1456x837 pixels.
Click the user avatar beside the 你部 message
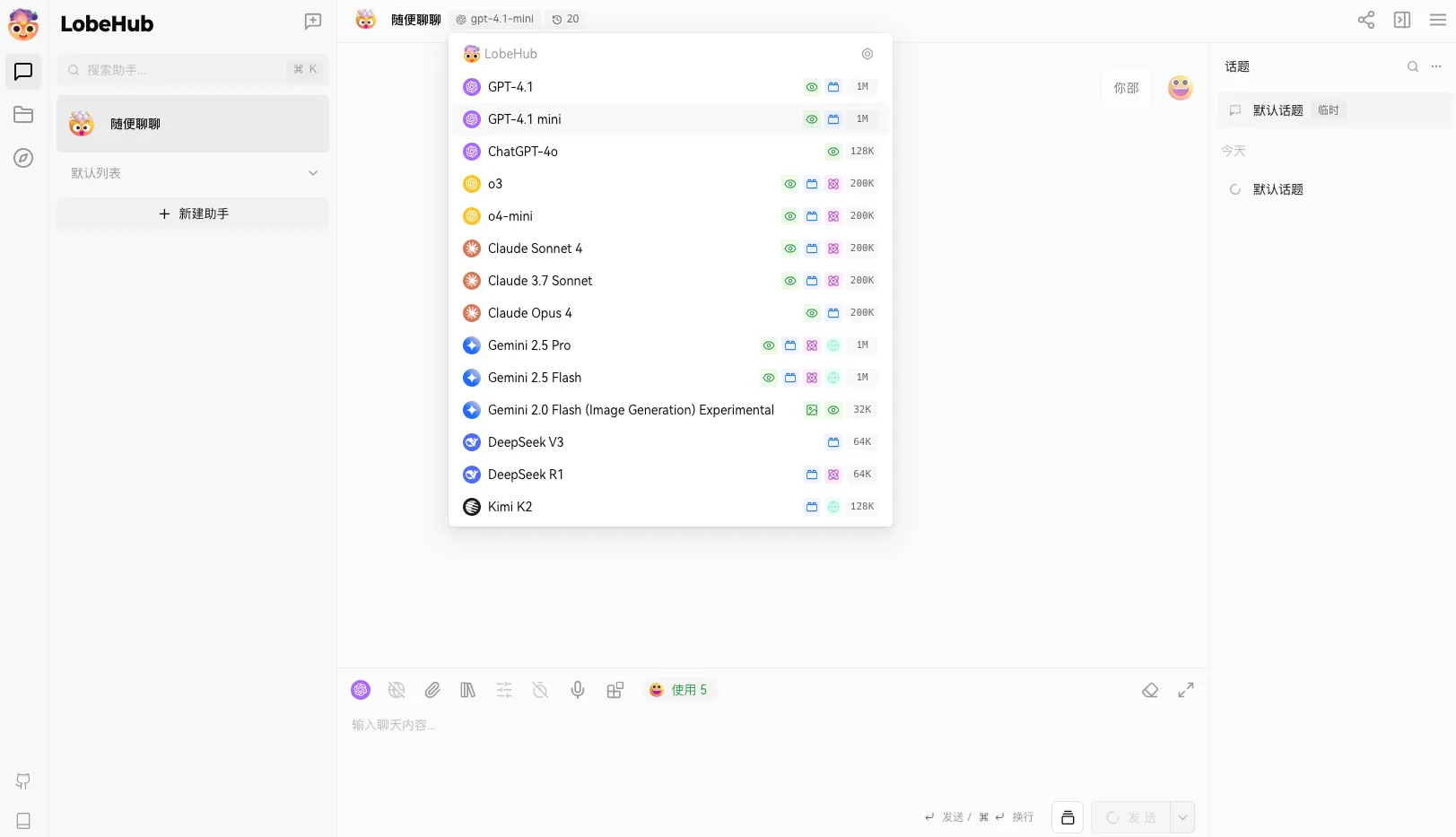1181,88
